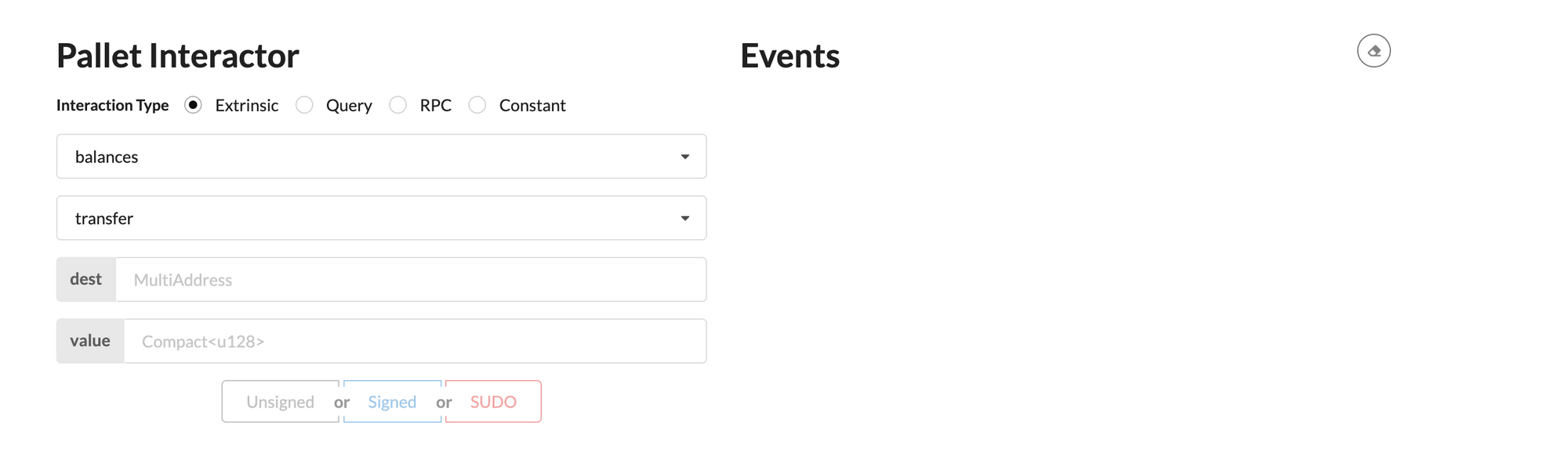1568x457 pixels.
Task: Pick the Constant interaction type
Action: [x=477, y=105]
